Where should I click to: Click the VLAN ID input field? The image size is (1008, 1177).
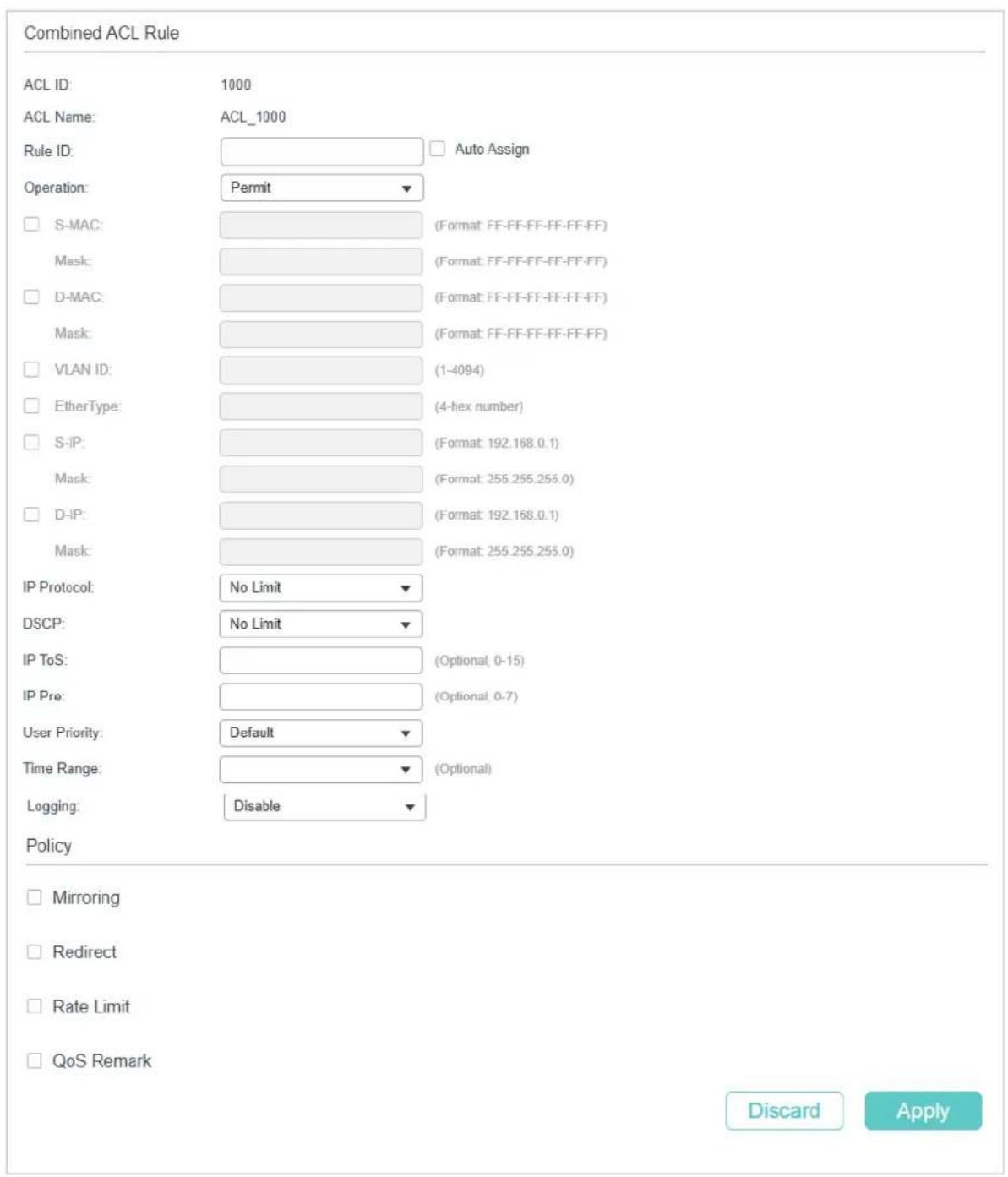pyautogui.click(x=321, y=370)
